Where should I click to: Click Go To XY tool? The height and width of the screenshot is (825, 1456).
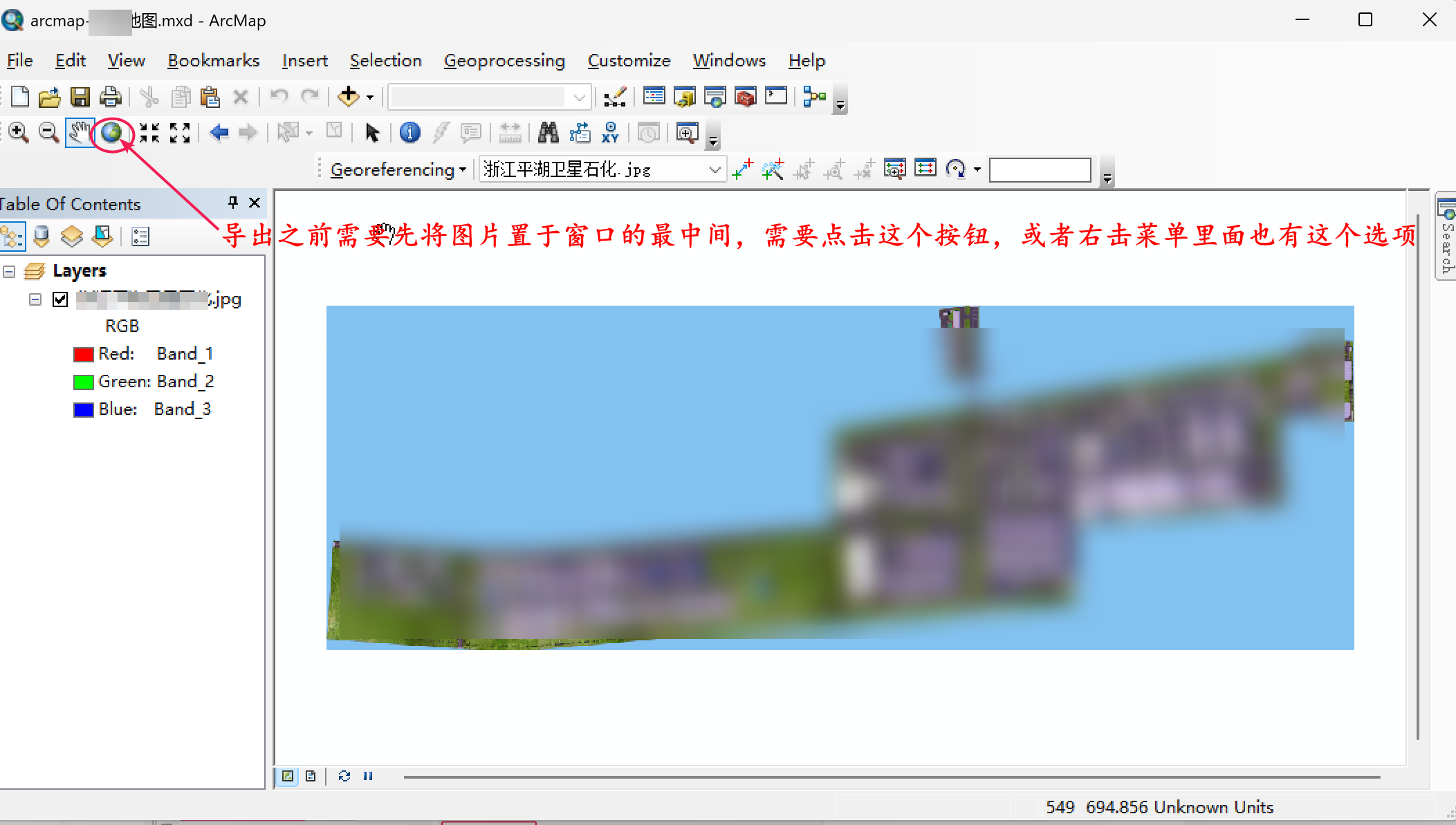[x=610, y=132]
